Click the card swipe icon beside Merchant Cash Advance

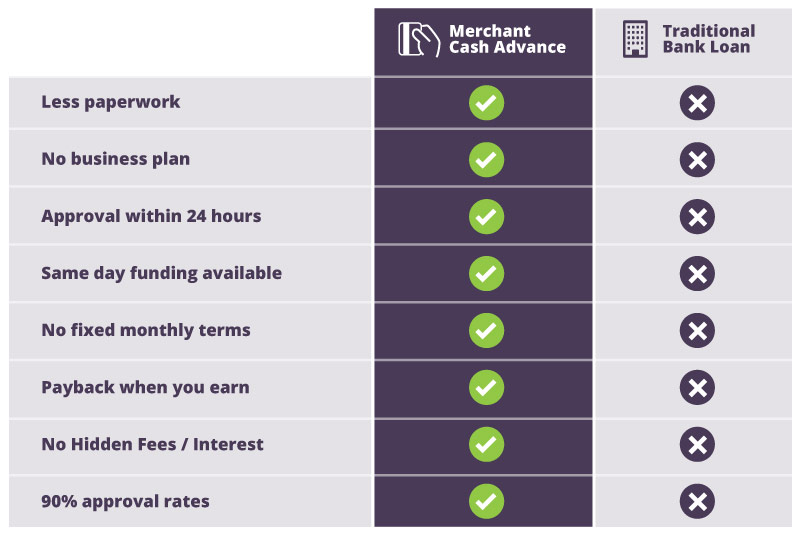419,39
